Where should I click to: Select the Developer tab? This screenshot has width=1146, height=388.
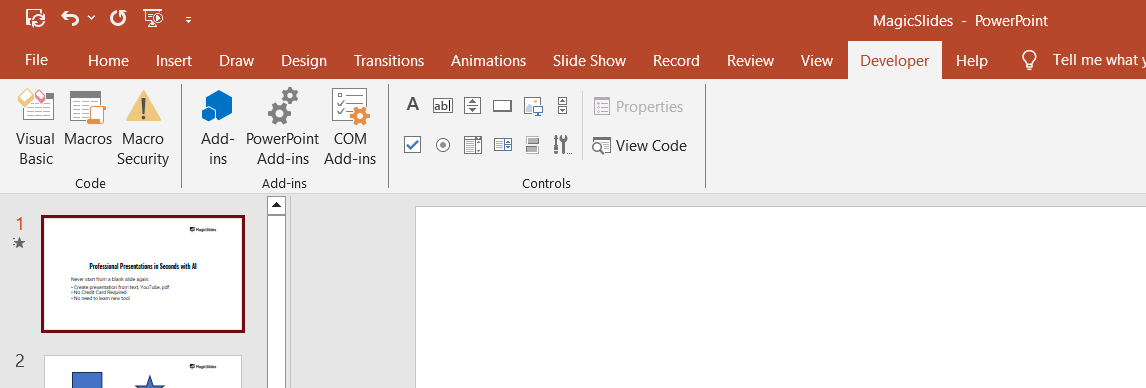click(895, 61)
